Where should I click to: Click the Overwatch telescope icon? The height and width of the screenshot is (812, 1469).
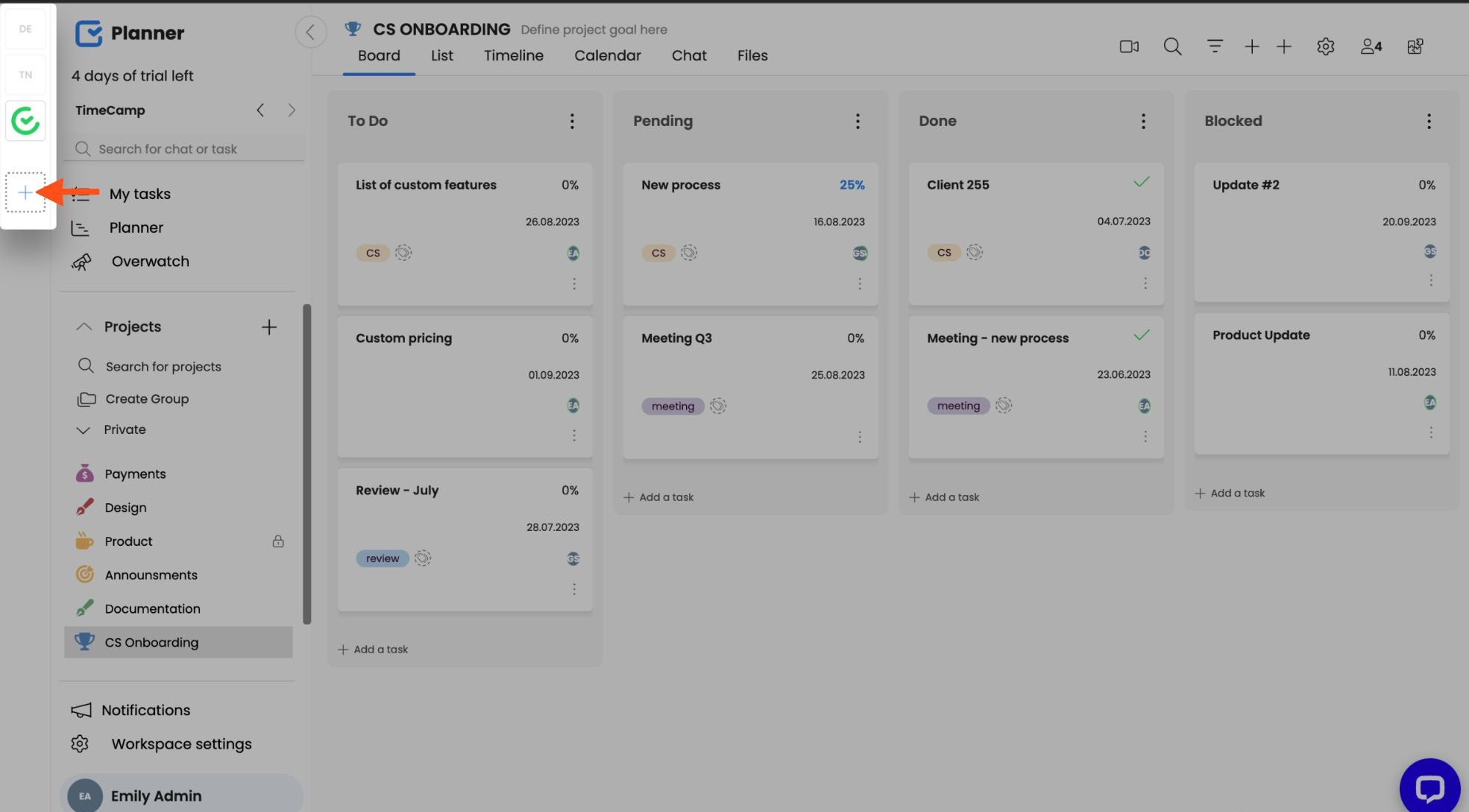point(81,262)
